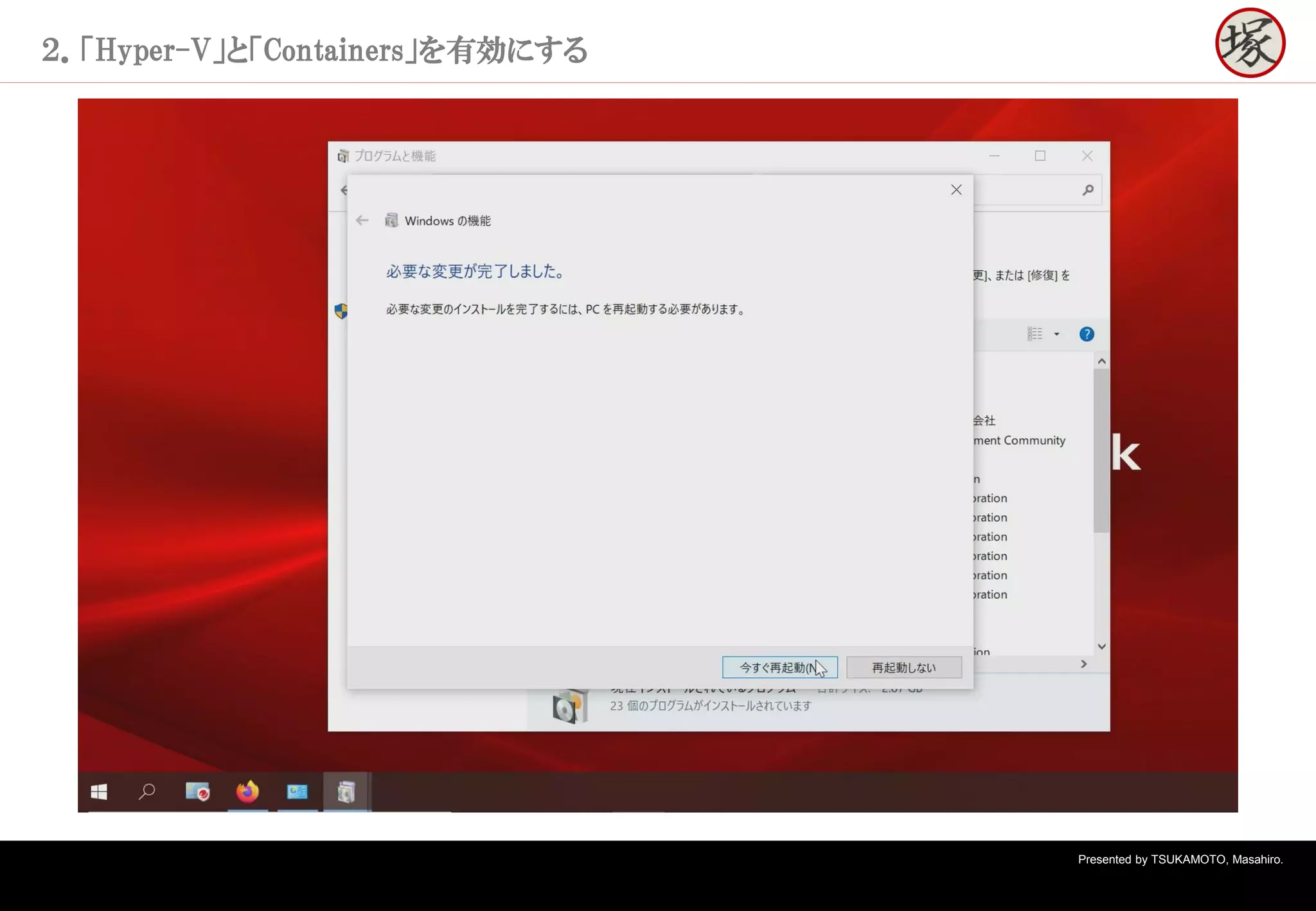Click the back arrow in Windows の機能 dialog
Image resolution: width=1316 pixels, height=911 pixels.
coord(362,220)
